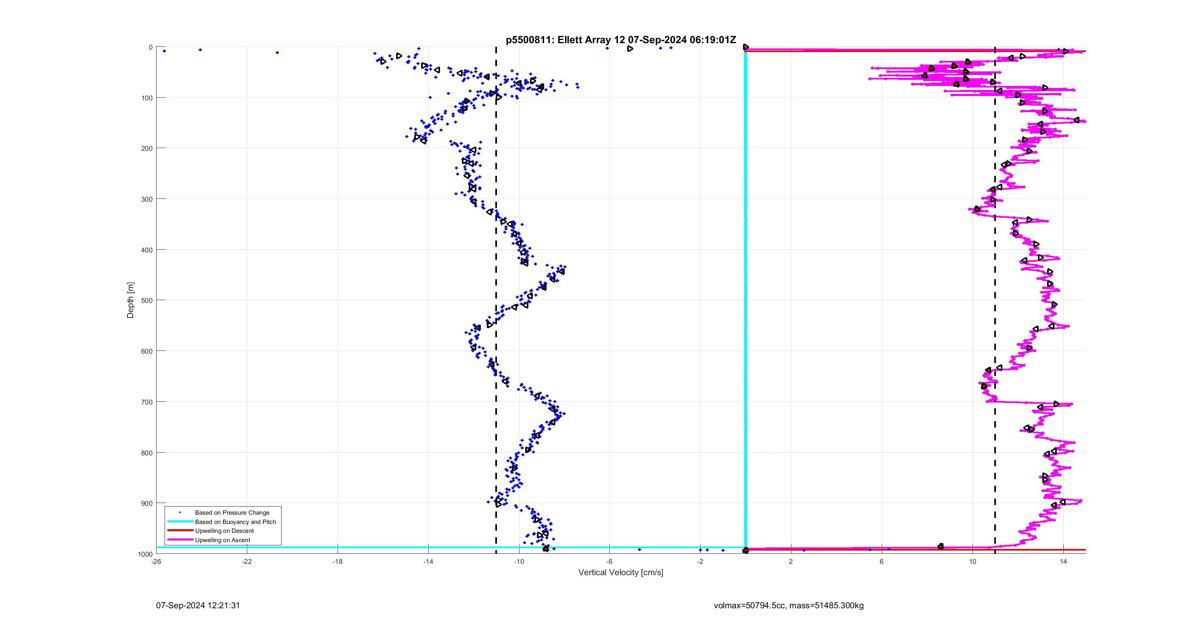
Task: Pick the cyan line sample in legend
Action: [x=179, y=521]
